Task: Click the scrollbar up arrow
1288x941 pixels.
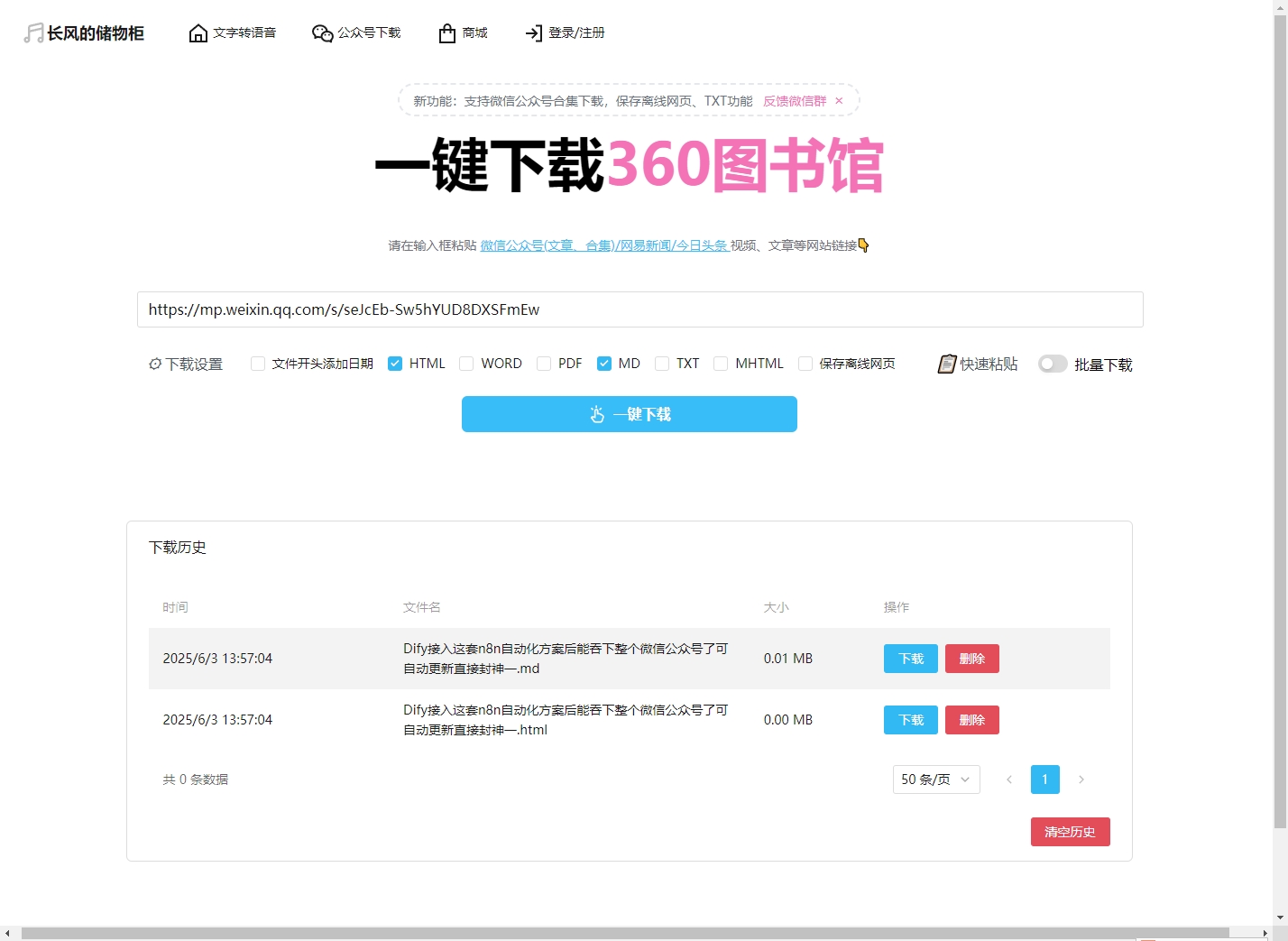Action: pyautogui.click(x=1280, y=7)
